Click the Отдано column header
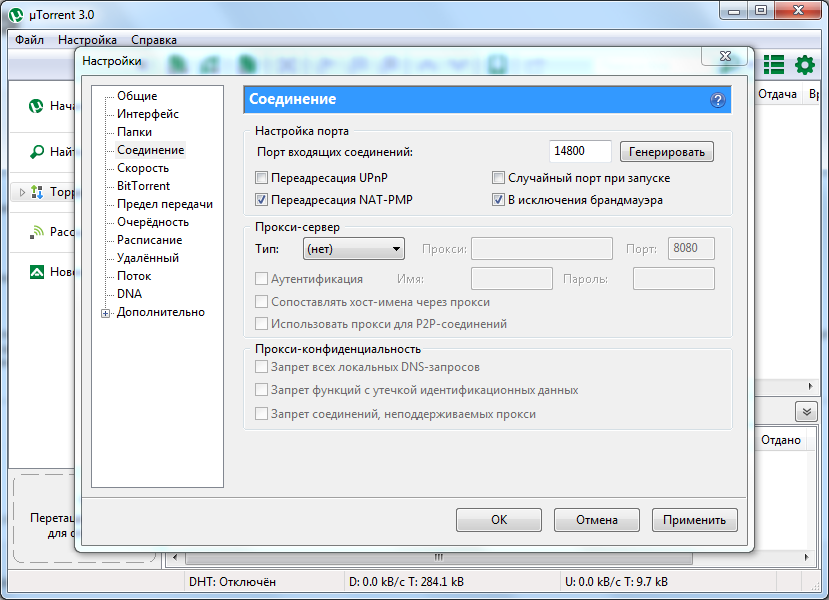The height and width of the screenshot is (600, 829). coord(780,440)
